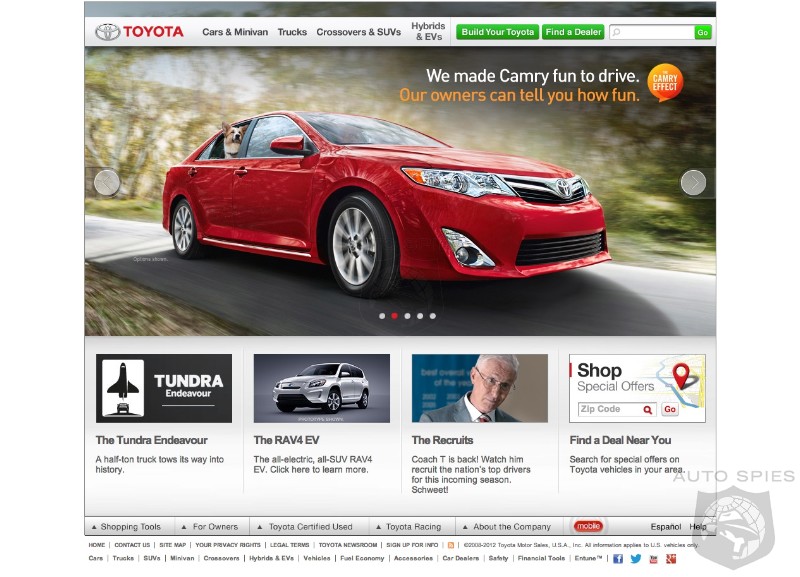800x577 pixels.
Task: Open the SITE MAP footer link
Action: 172,545
